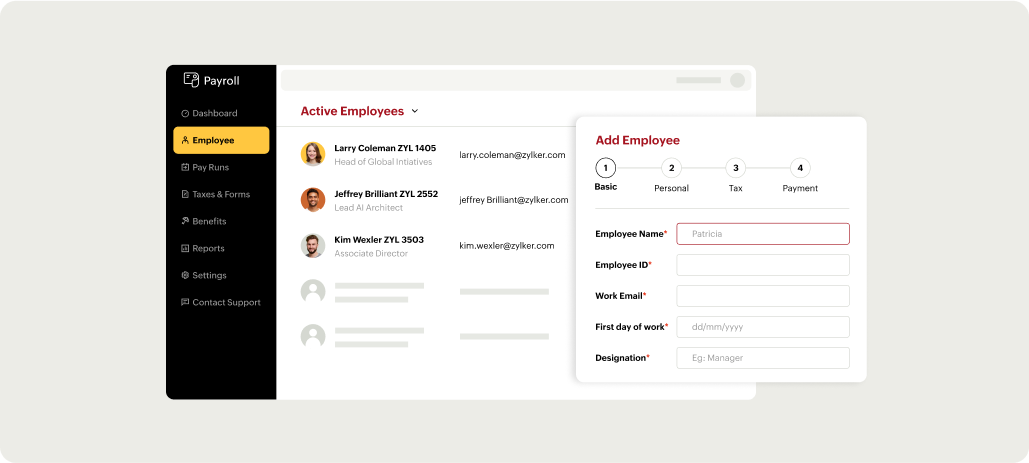
Task: Open Jeffrey Brilliant's avatar photo
Action: tap(313, 200)
